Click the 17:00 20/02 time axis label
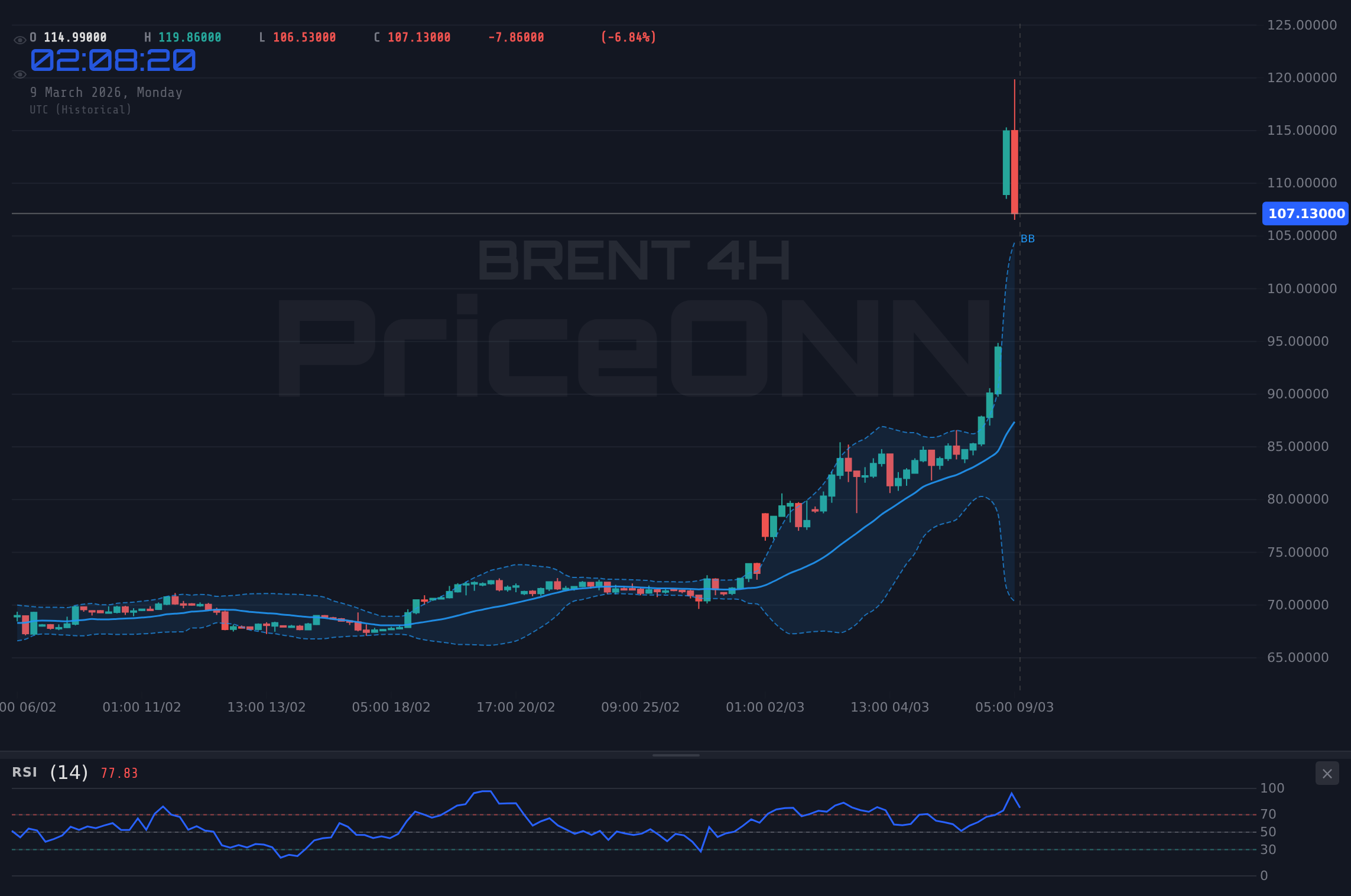The height and width of the screenshot is (896, 1351). click(515, 707)
